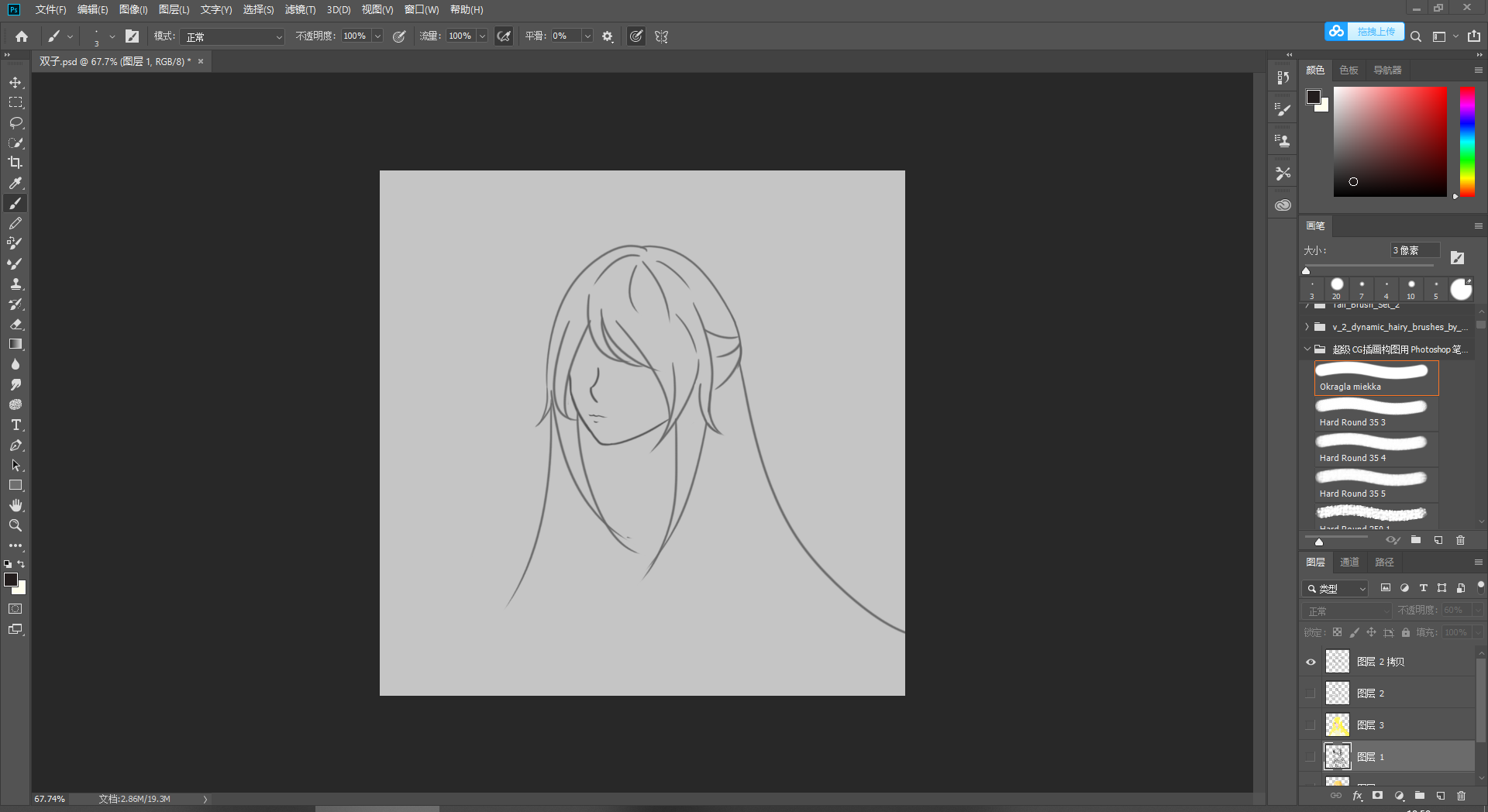Viewport: 1488px width, 812px height.
Task: Select the Rectangle shape tool
Action: [x=15, y=485]
